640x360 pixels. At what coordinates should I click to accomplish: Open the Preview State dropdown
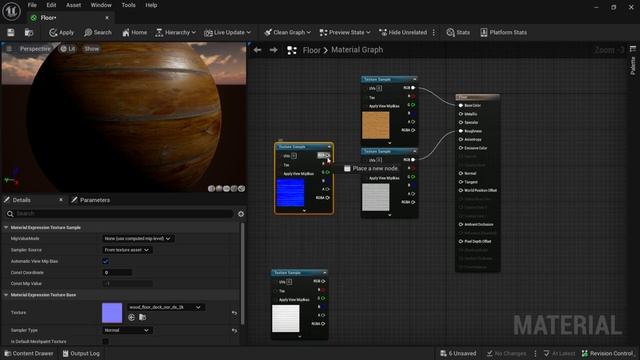[x=345, y=33]
